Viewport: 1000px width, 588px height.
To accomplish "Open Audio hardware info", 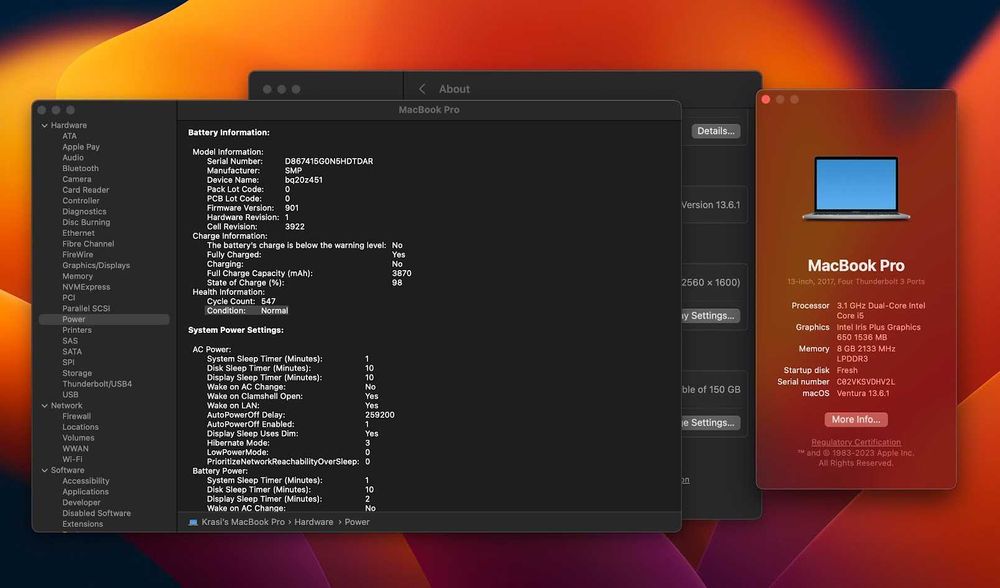I will [x=73, y=158].
